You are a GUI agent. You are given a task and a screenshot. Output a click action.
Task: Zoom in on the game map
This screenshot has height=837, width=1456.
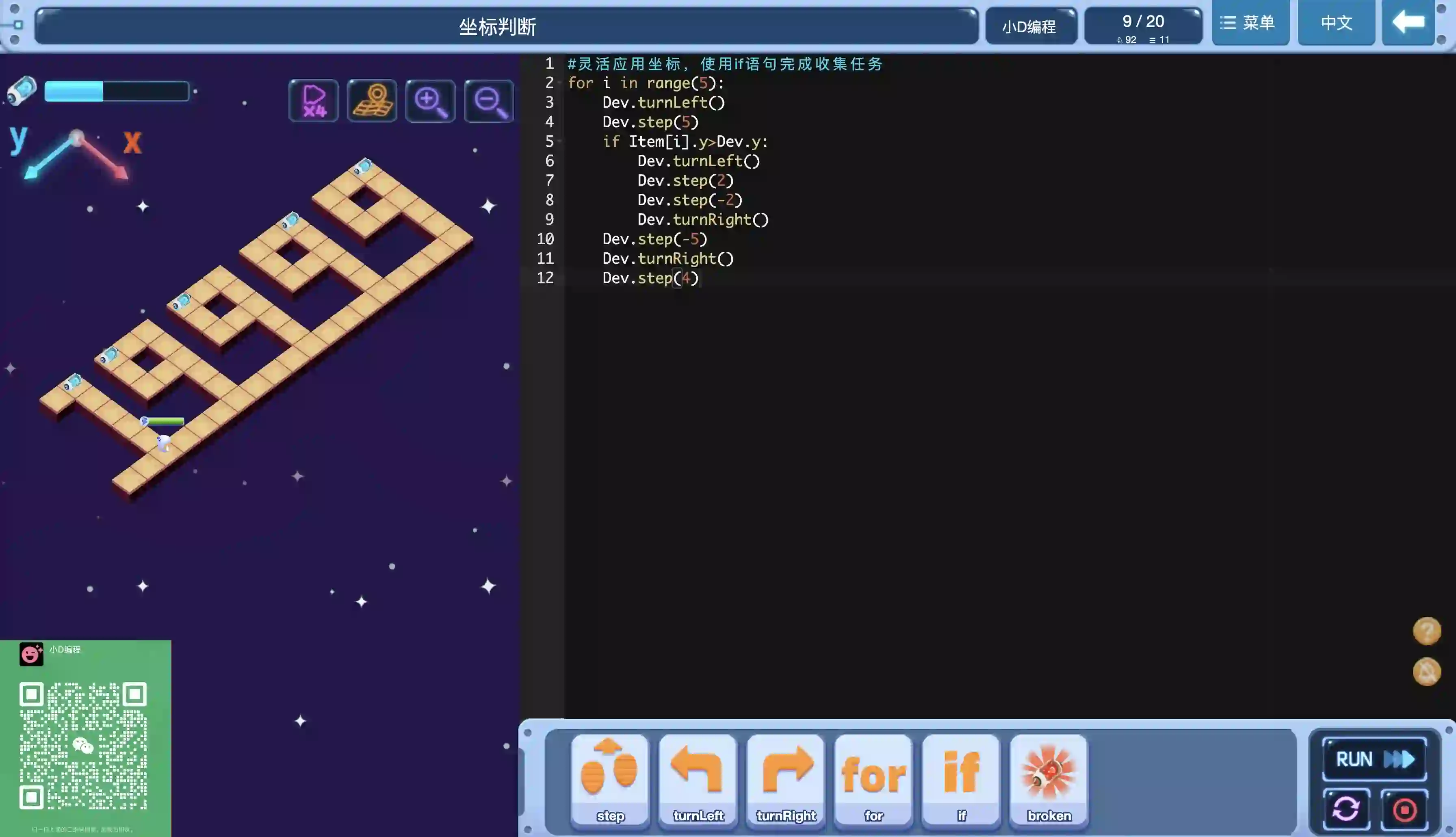click(x=430, y=101)
